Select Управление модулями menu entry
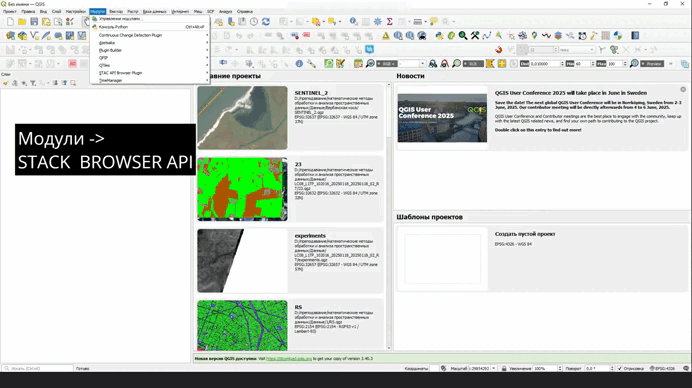 click(150, 19)
